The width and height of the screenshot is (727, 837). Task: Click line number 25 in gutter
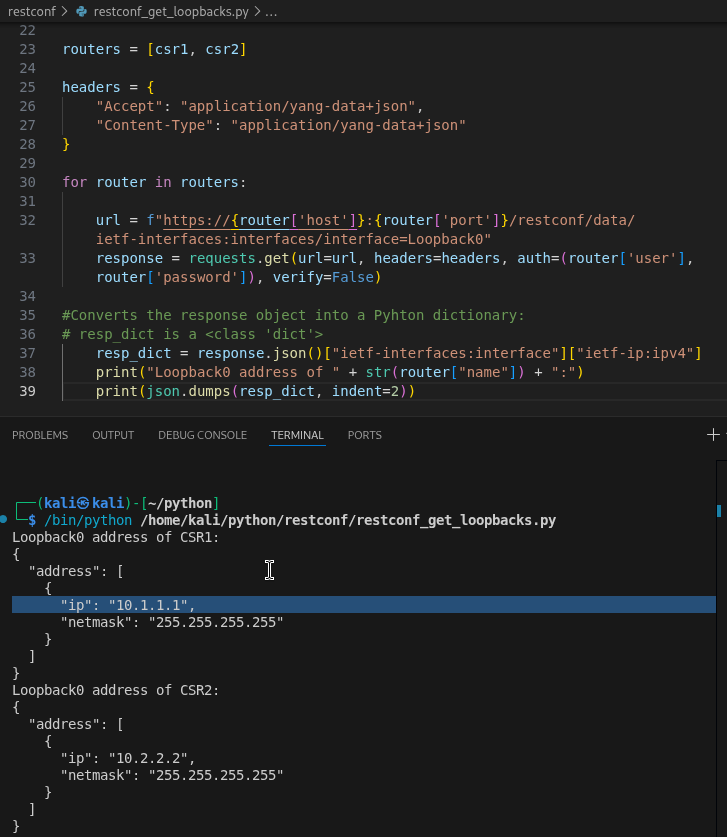click(x=27, y=87)
